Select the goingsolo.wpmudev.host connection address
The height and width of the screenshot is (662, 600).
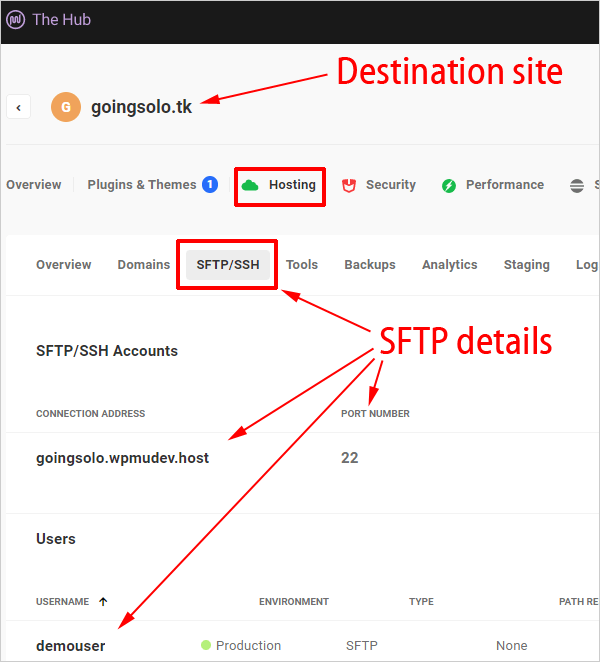coord(122,458)
